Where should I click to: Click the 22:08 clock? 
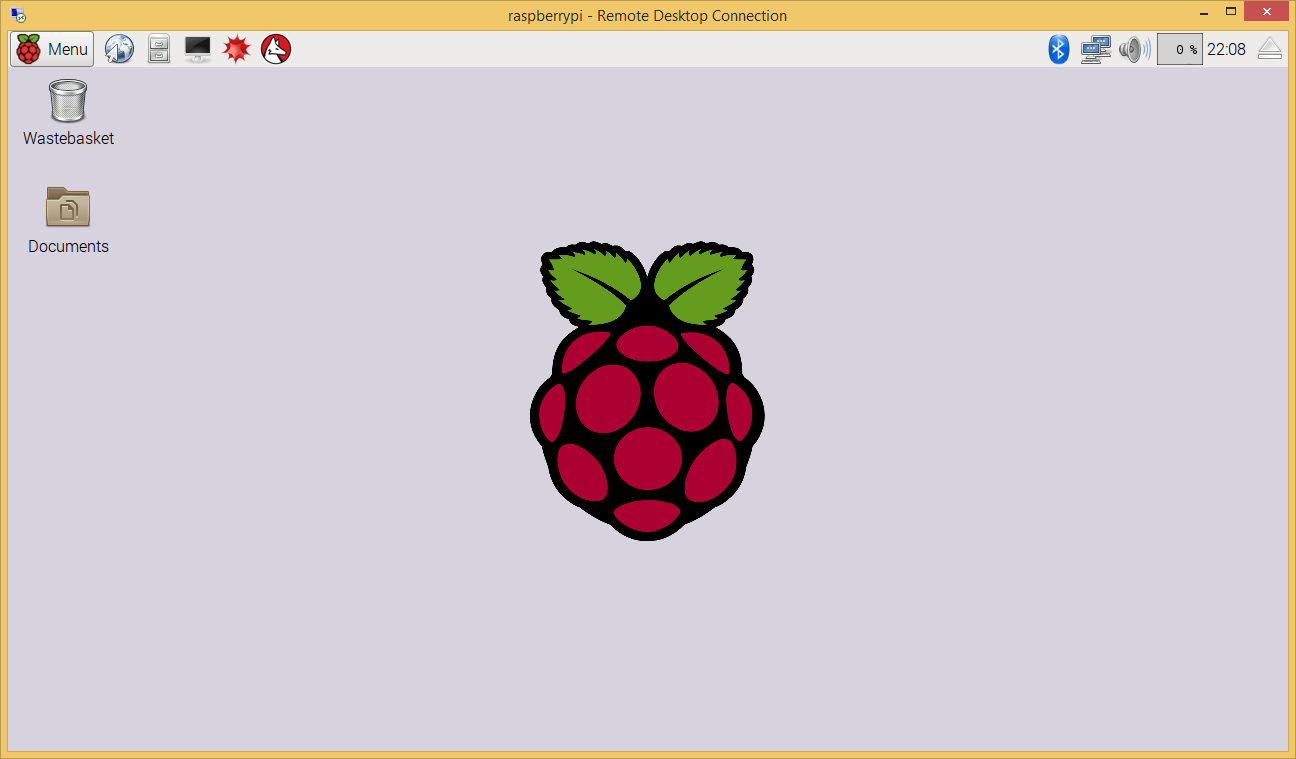pos(1227,49)
